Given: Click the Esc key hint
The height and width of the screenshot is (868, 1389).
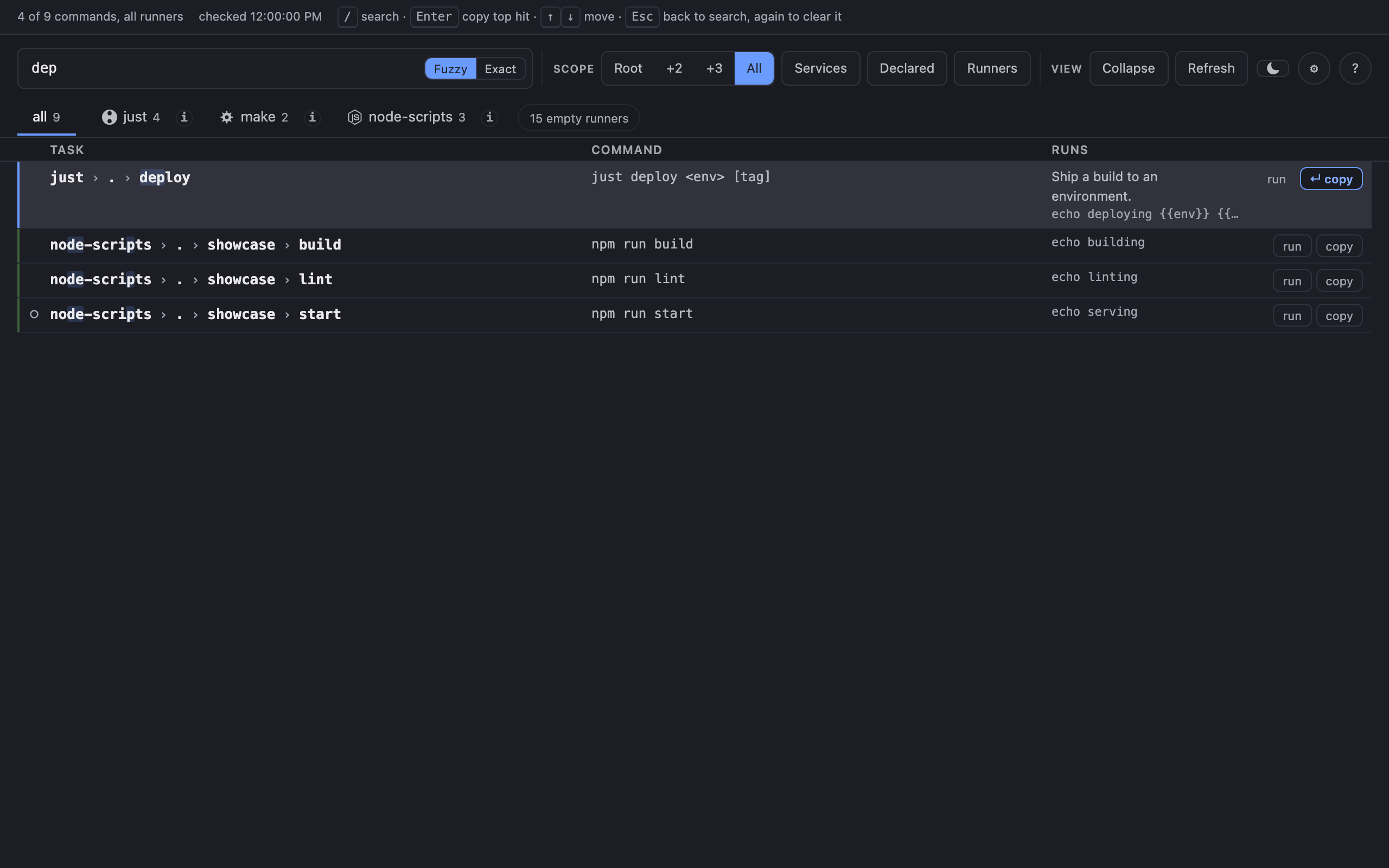Looking at the screenshot, I should (x=642, y=17).
